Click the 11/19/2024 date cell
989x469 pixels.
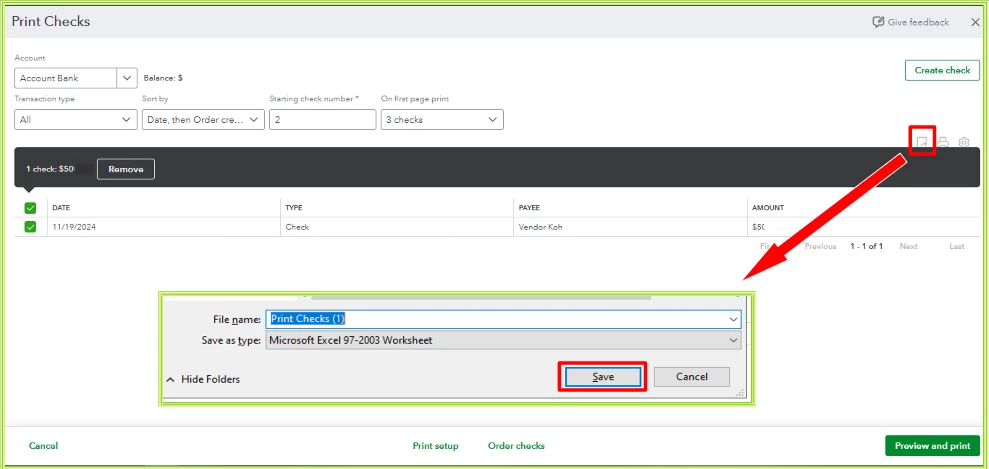click(74, 227)
